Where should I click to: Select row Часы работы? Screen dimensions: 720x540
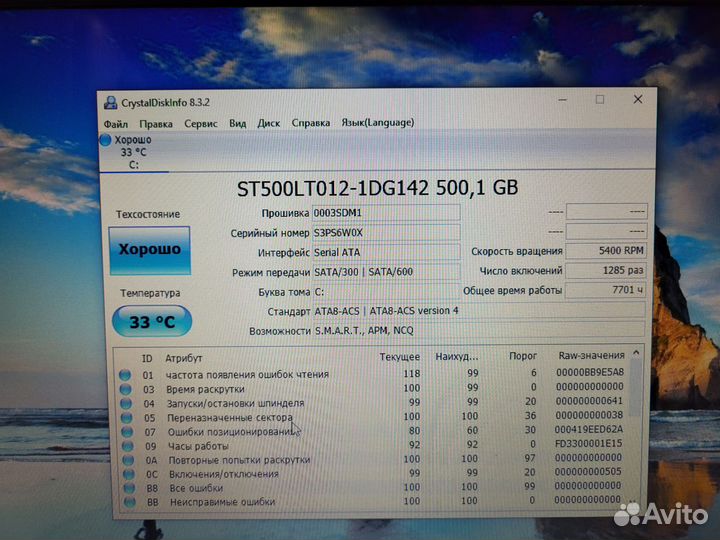coord(372,445)
